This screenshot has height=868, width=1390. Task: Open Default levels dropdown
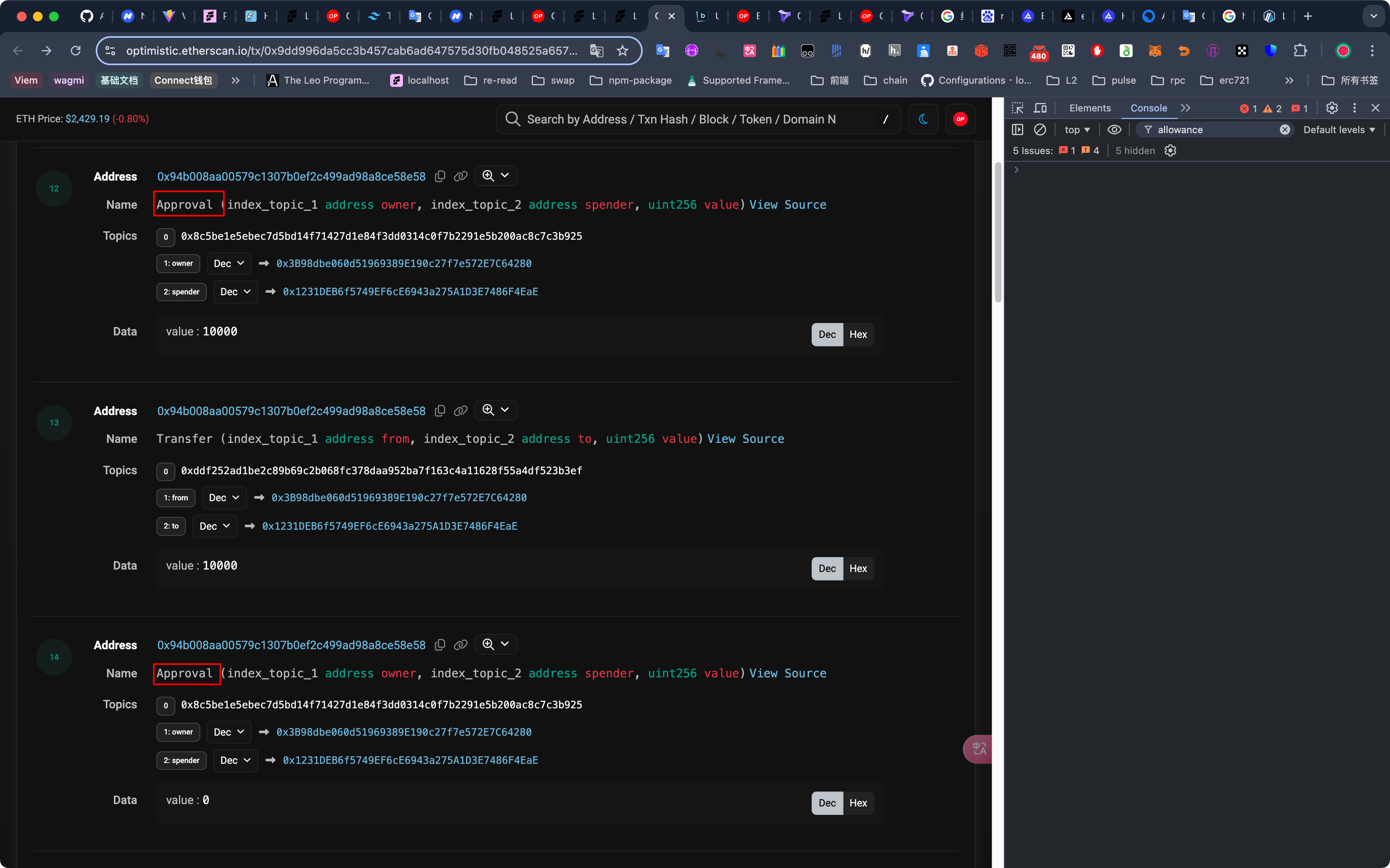1339,130
